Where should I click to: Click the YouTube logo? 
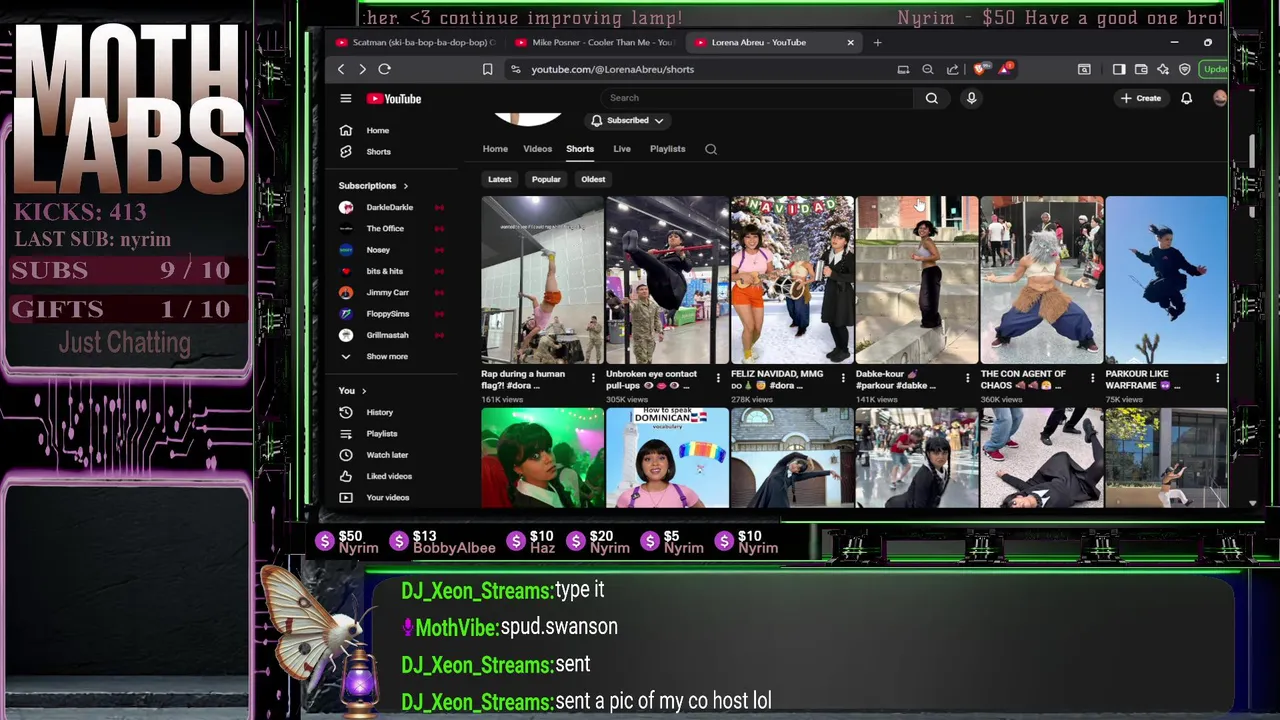click(393, 98)
